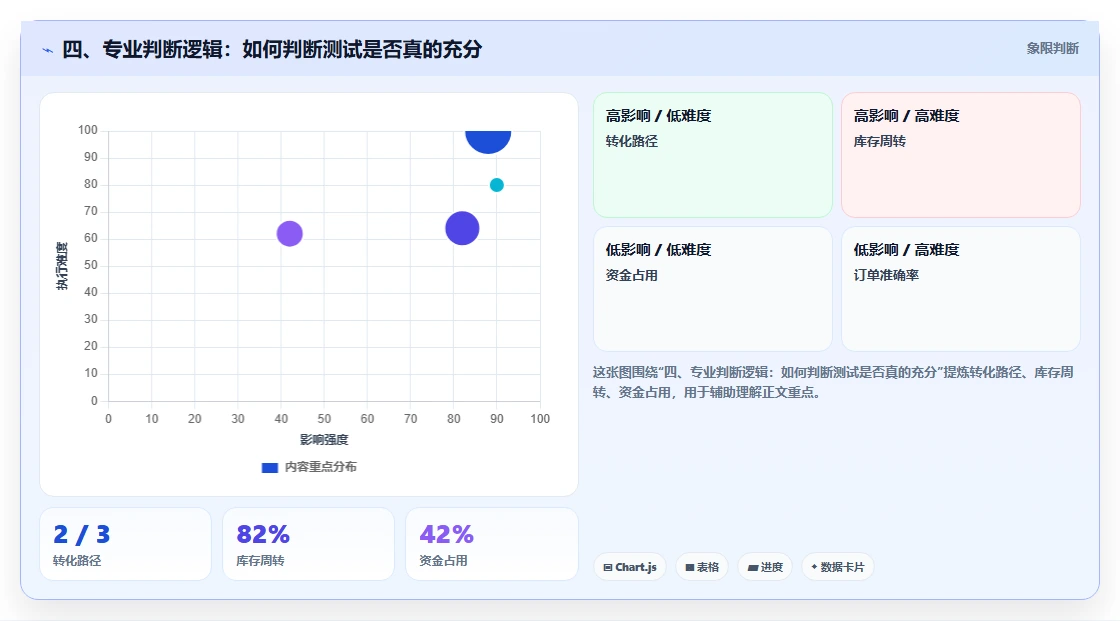Click the 象限判断 label in header
The height and width of the screenshot is (621, 1120).
pos(1052,49)
